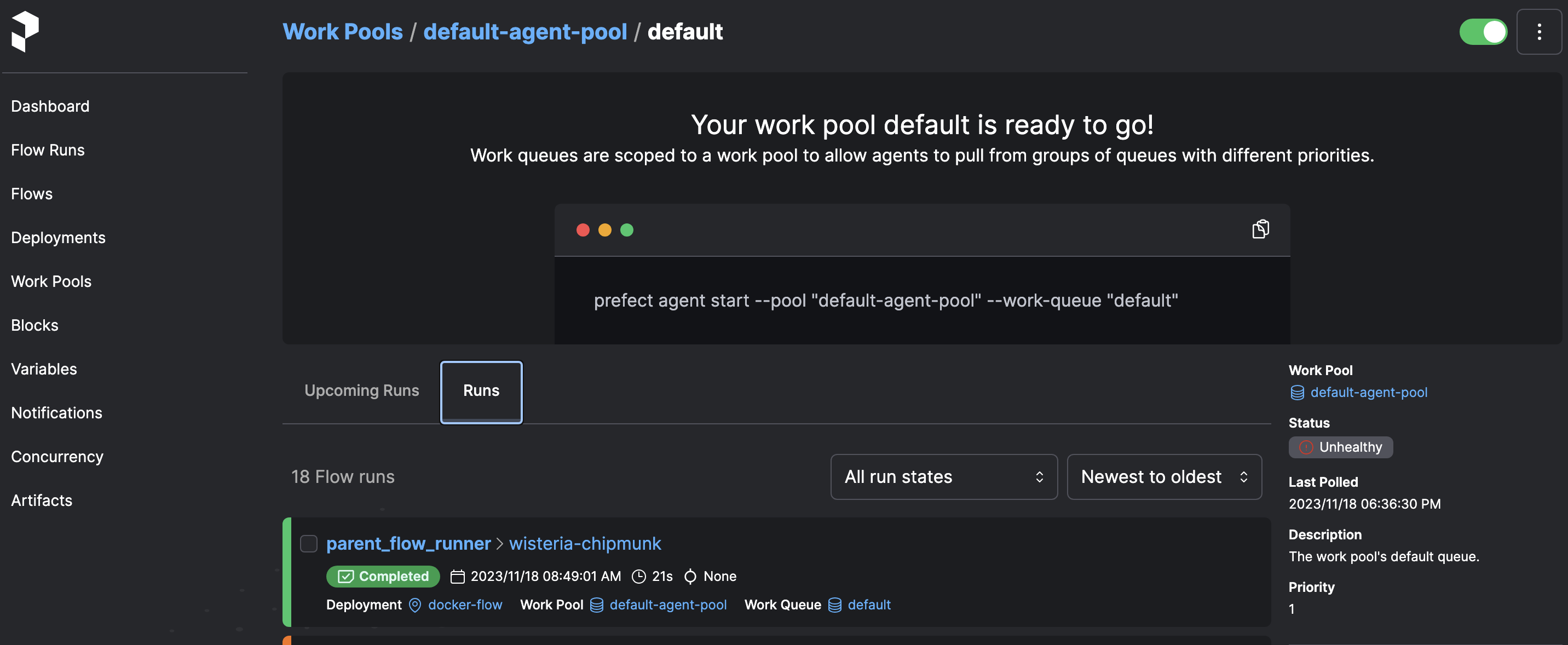The height and width of the screenshot is (645, 1568).
Task: Click the run date 2023/11/18 08:49:01 AM
Action: coord(545,576)
